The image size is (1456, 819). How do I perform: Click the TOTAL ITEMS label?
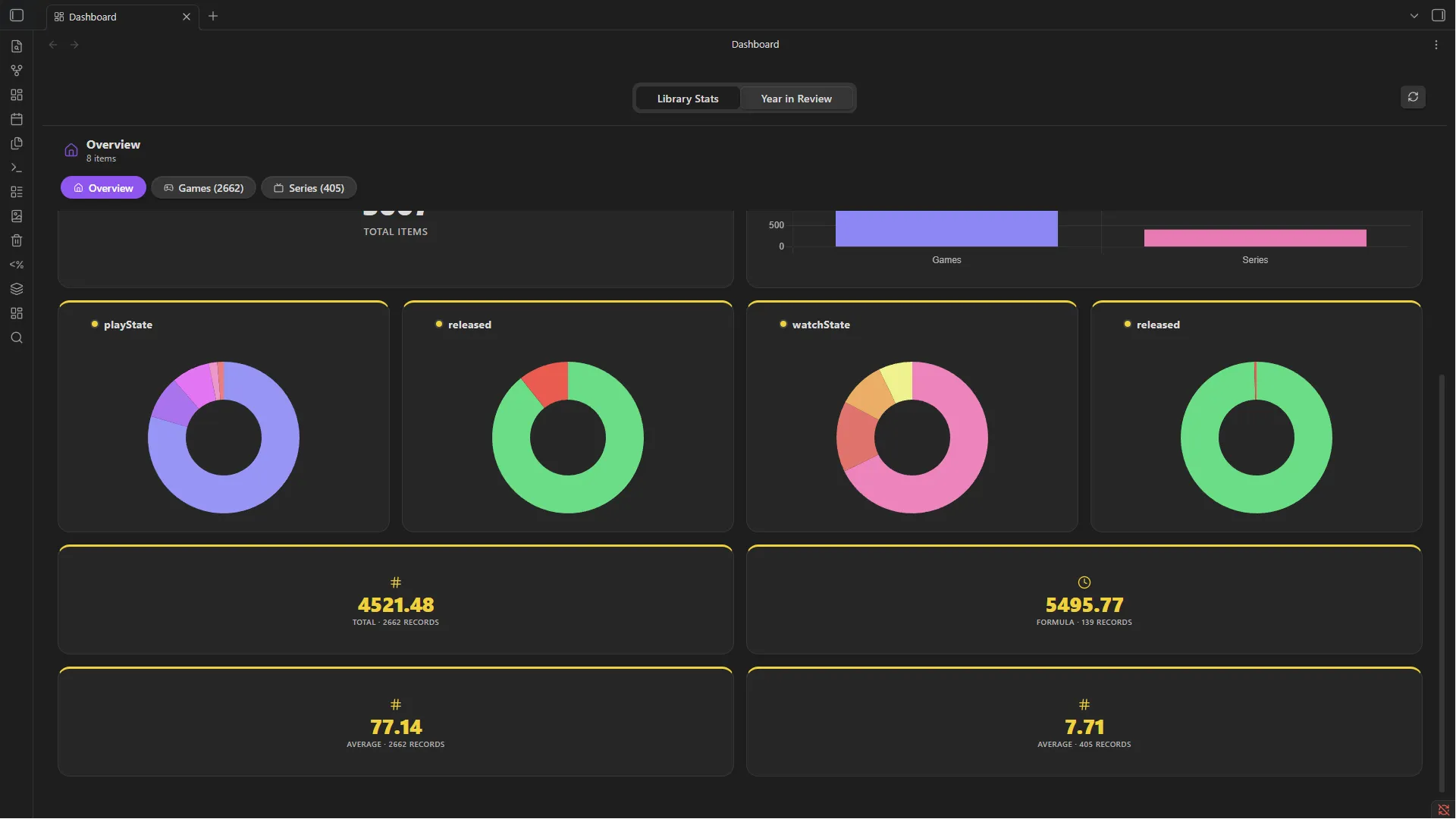point(395,232)
